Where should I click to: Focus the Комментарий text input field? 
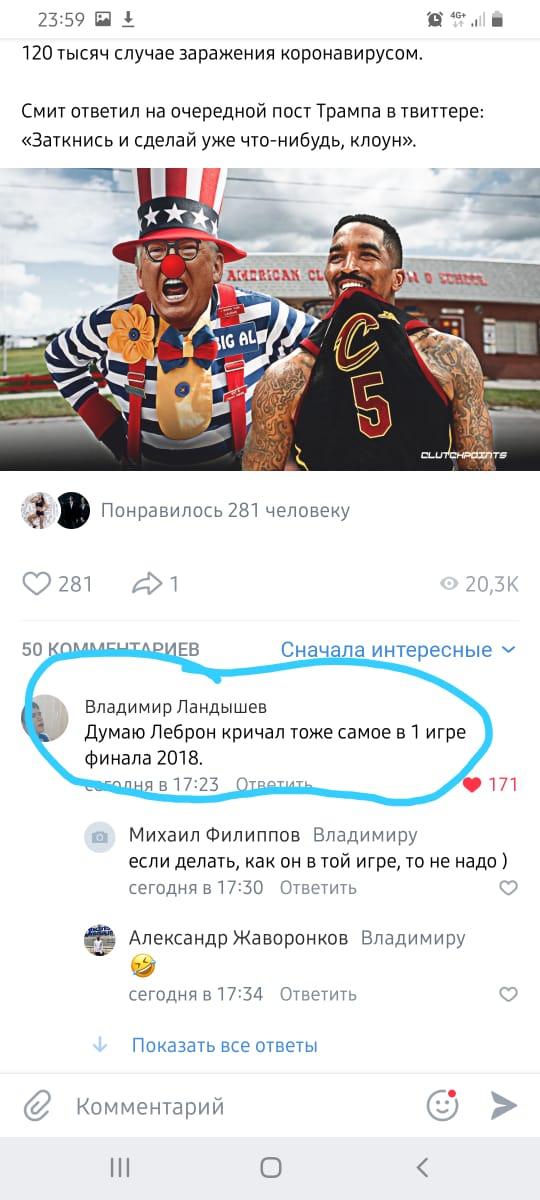pos(240,1106)
